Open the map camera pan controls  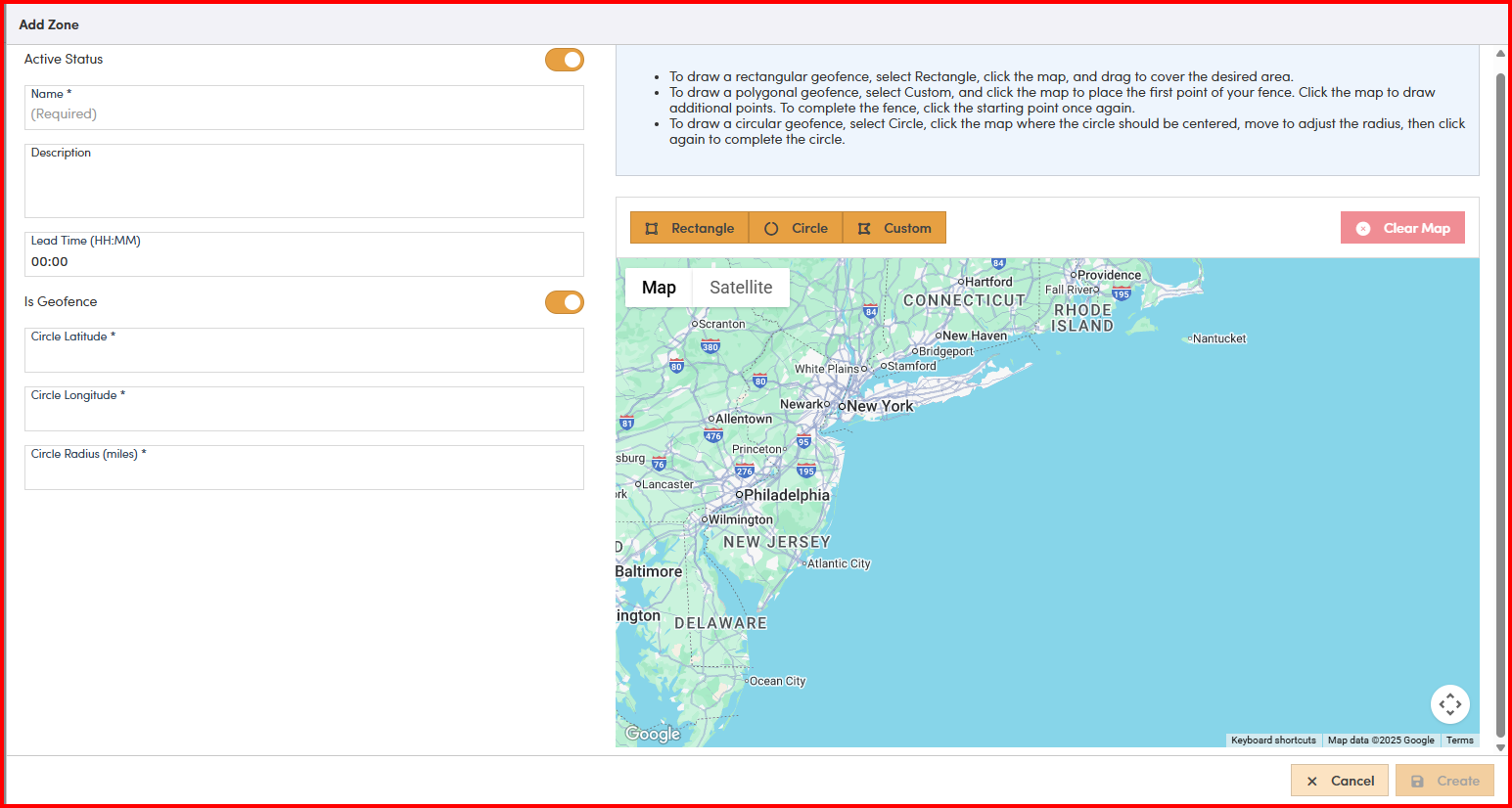pyautogui.click(x=1449, y=703)
